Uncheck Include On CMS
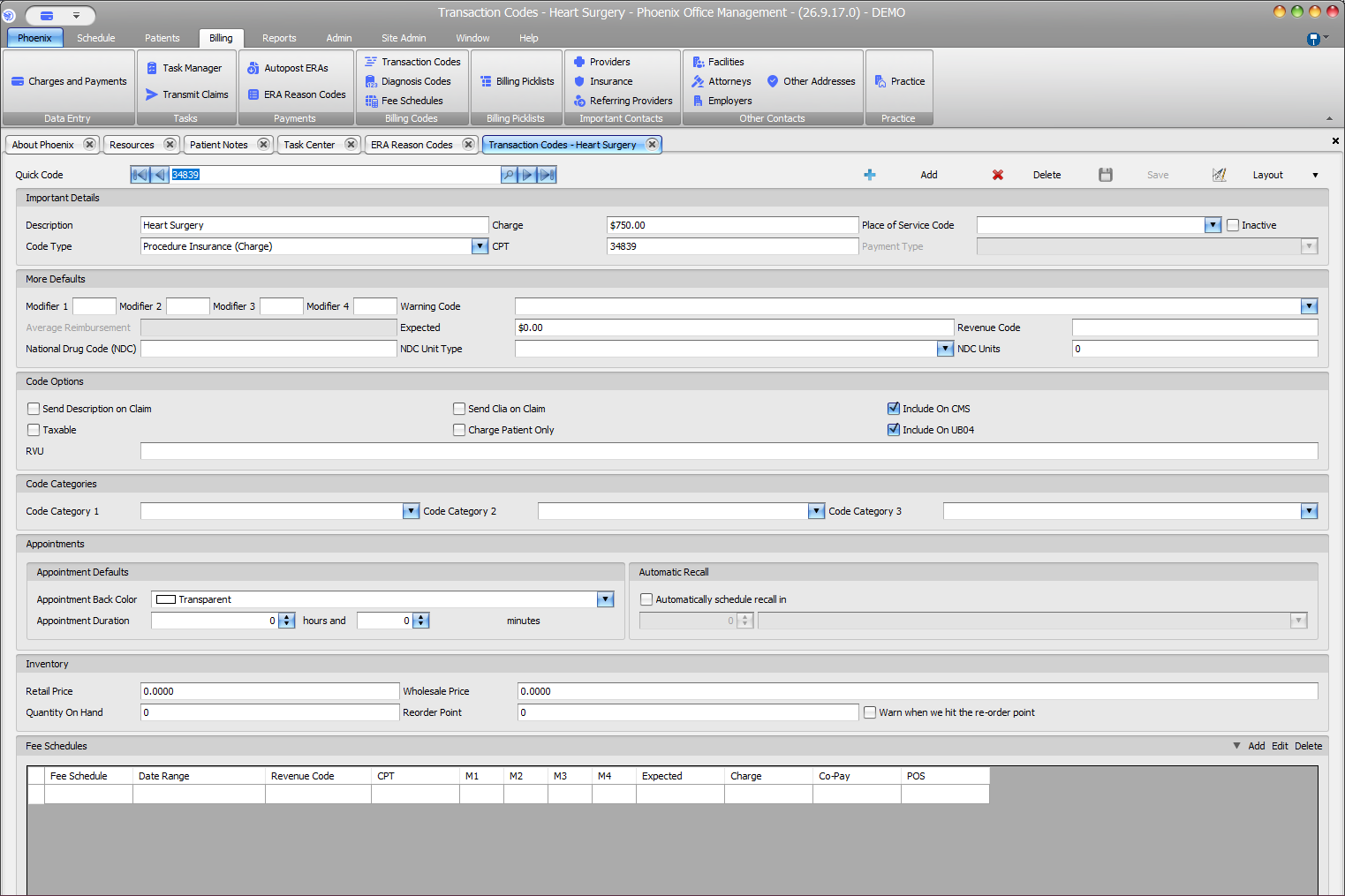 pyautogui.click(x=894, y=409)
